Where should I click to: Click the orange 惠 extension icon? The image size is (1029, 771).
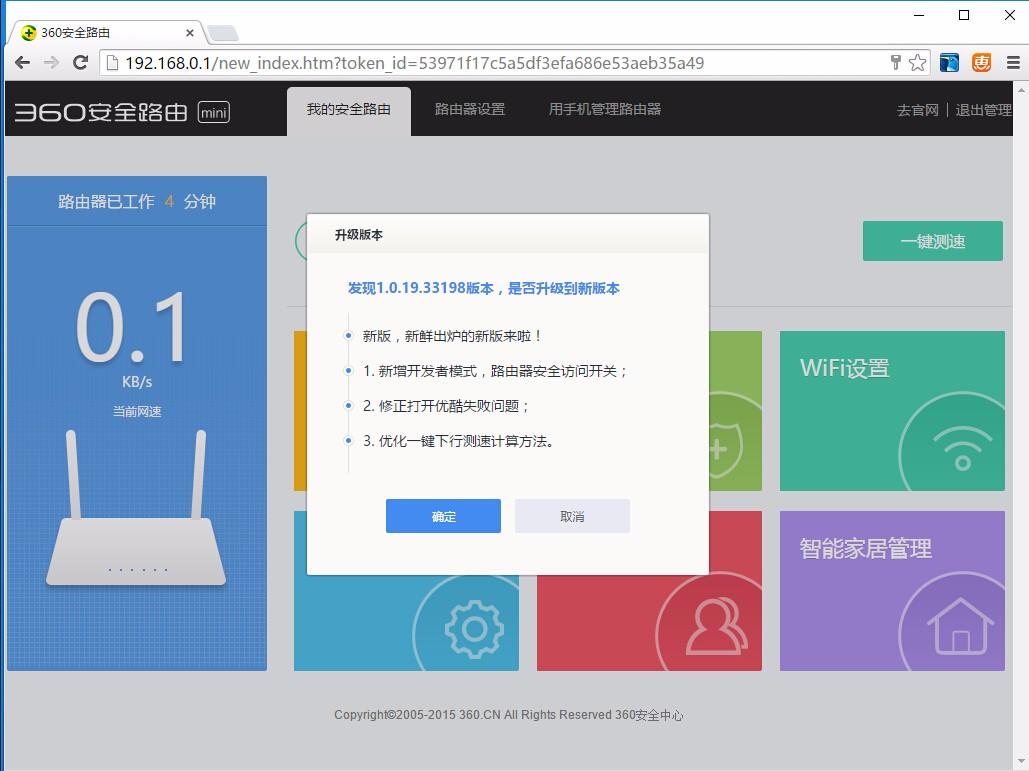980,62
